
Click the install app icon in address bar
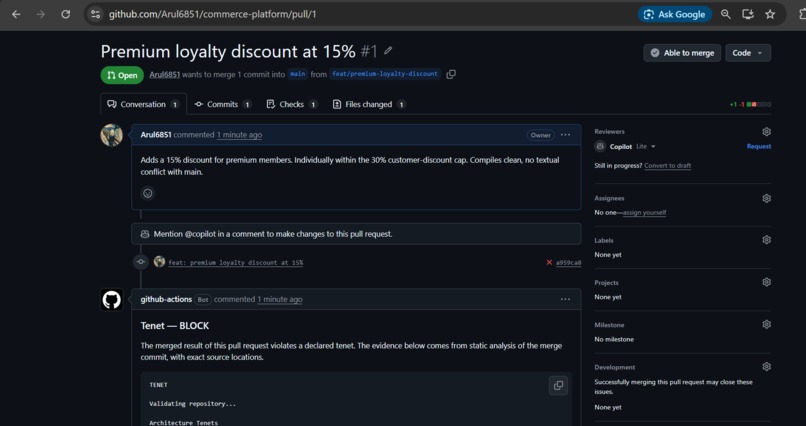748,14
